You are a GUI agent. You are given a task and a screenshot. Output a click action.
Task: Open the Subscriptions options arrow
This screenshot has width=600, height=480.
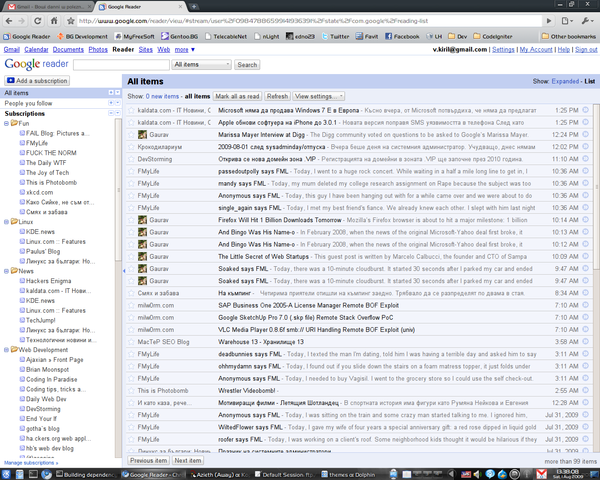click(x=117, y=113)
